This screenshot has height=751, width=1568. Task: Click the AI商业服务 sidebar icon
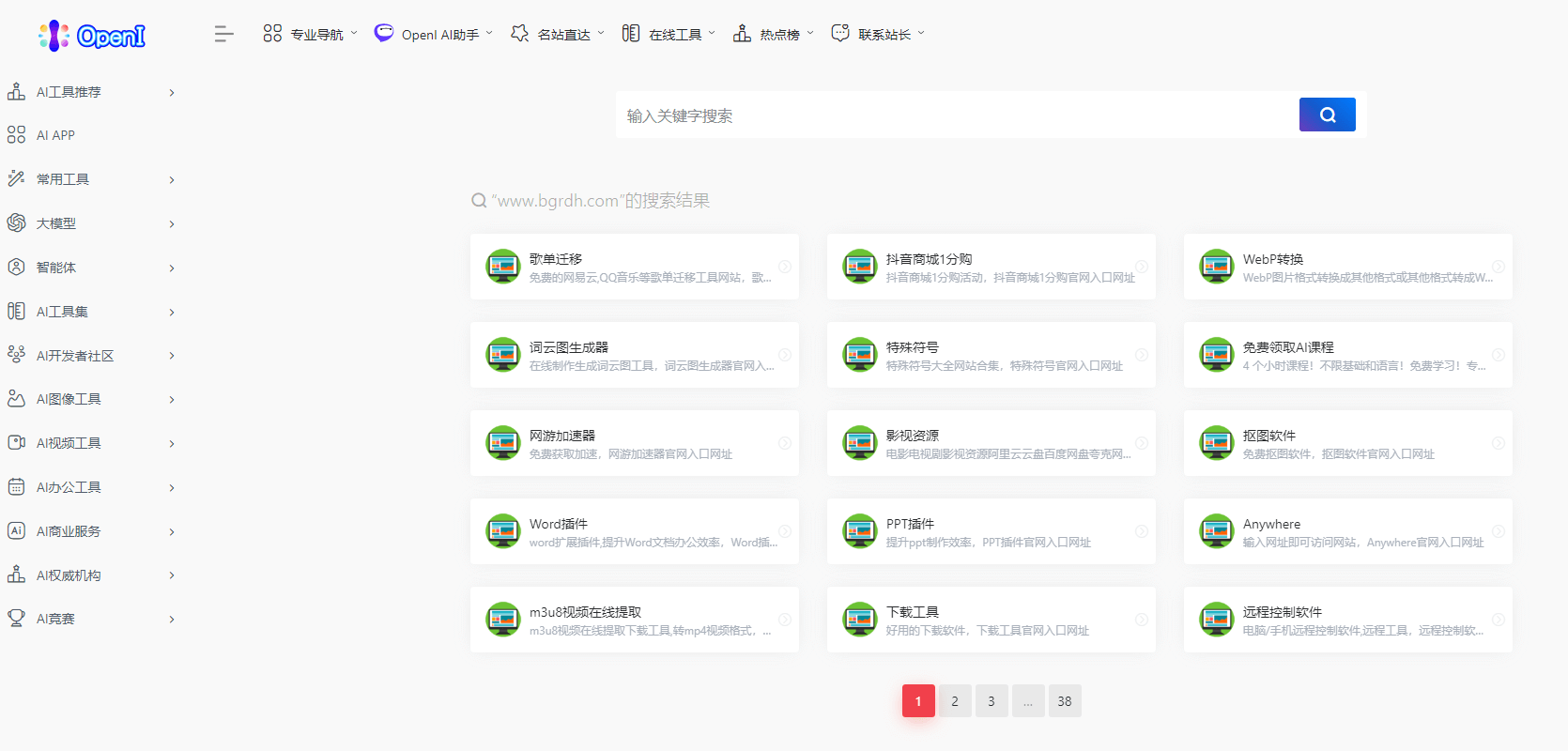pos(16,530)
